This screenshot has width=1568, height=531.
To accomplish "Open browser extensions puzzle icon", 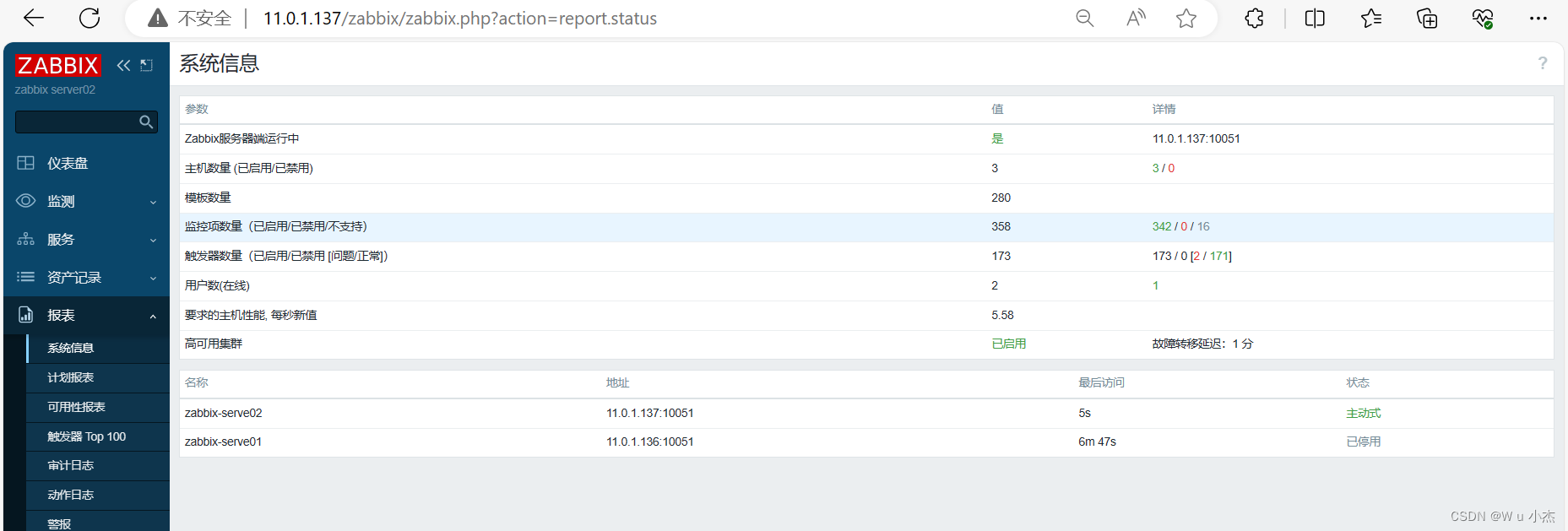I will pyautogui.click(x=1254, y=19).
